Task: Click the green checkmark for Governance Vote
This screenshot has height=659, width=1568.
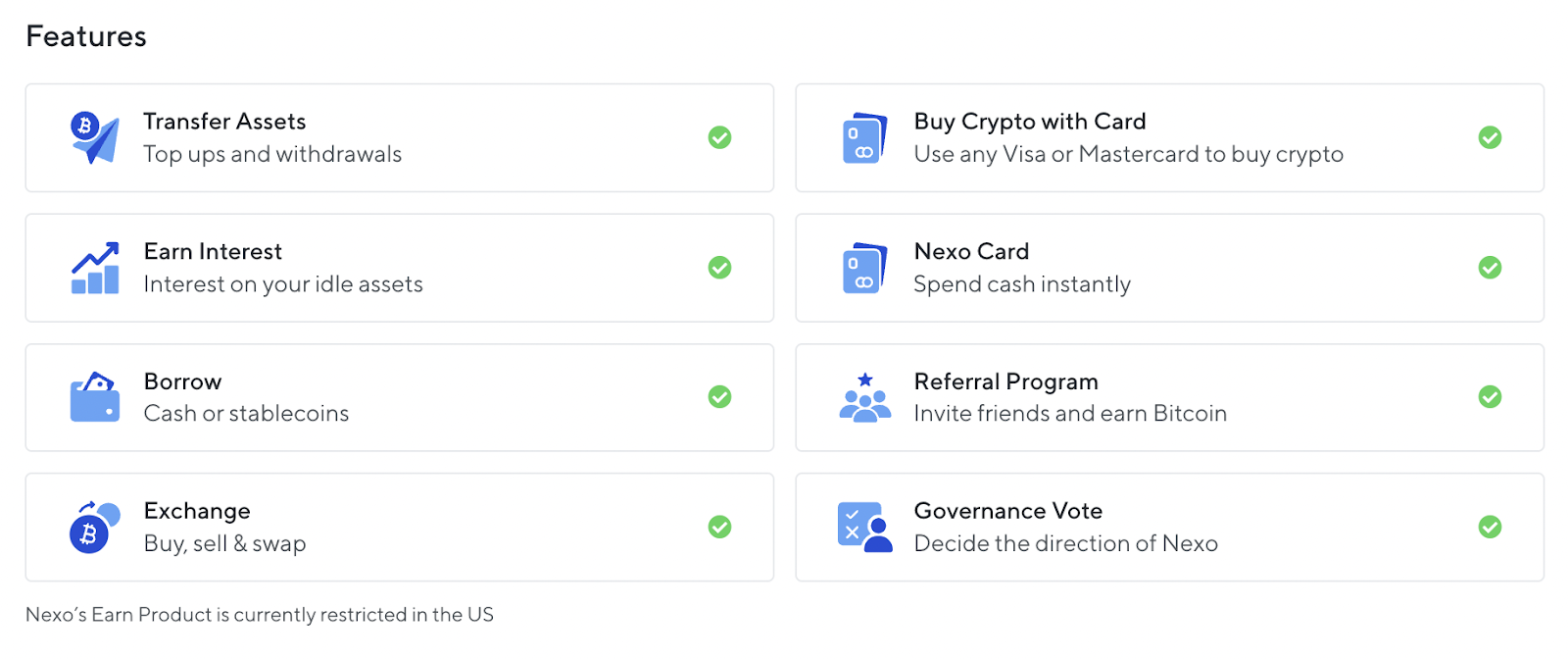Action: click(x=1490, y=527)
